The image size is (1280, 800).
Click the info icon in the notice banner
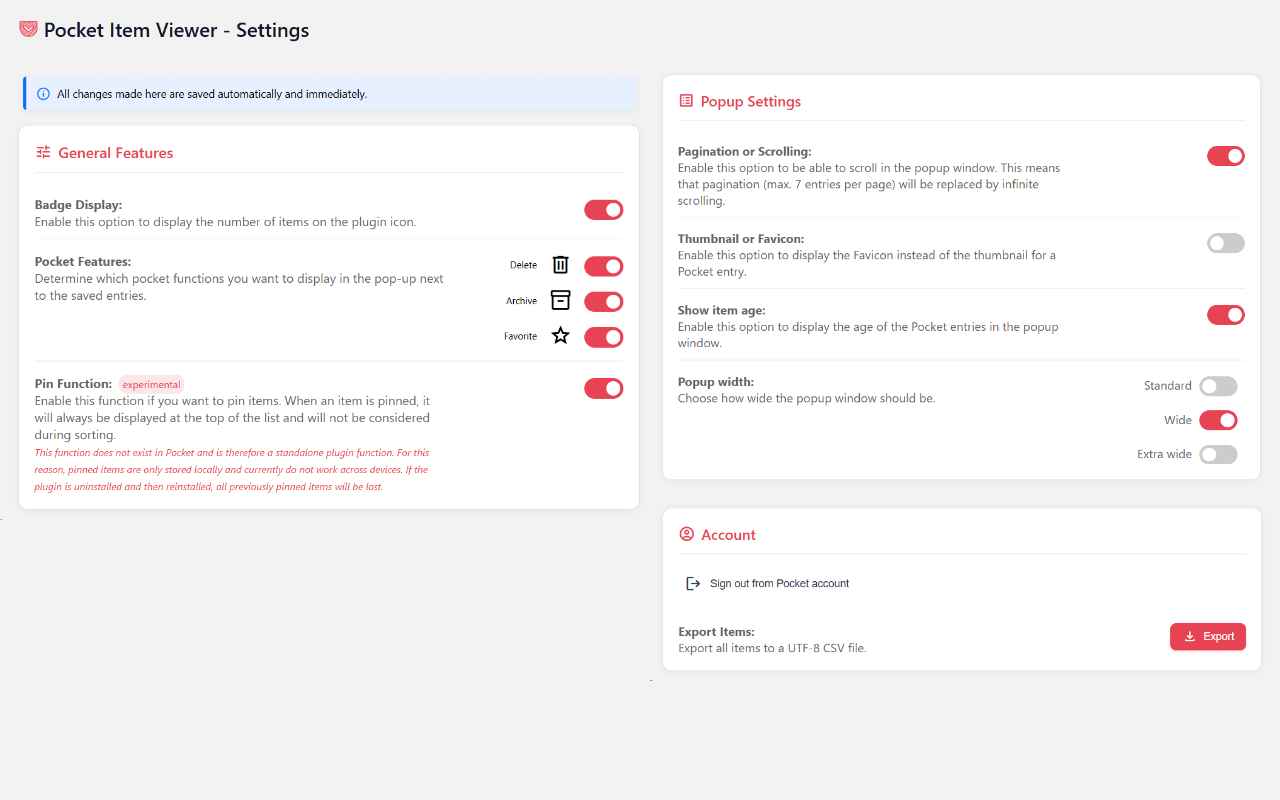coord(43,94)
